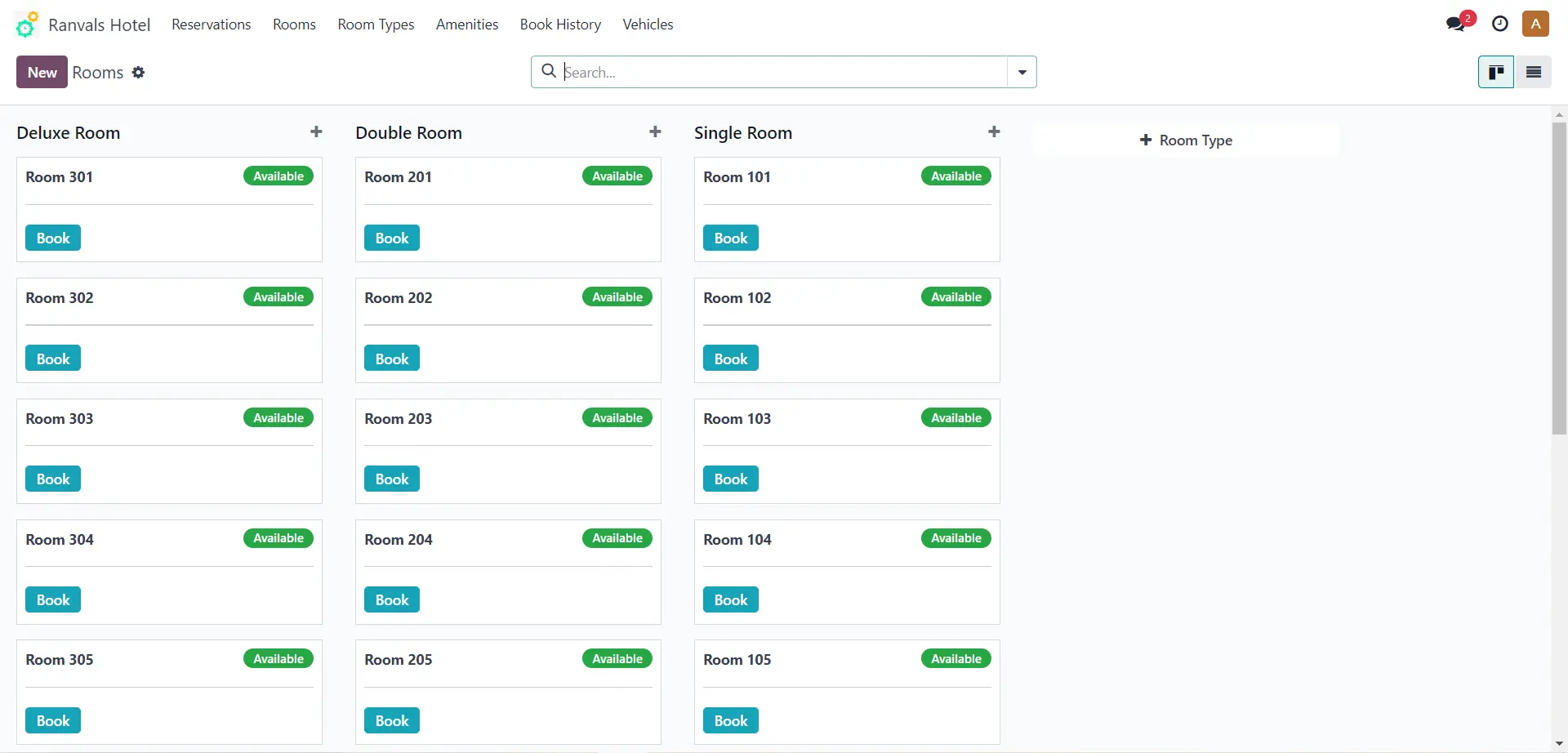The image size is (1568, 753).
Task: Expand the search options dropdown arrow
Action: (1022, 72)
